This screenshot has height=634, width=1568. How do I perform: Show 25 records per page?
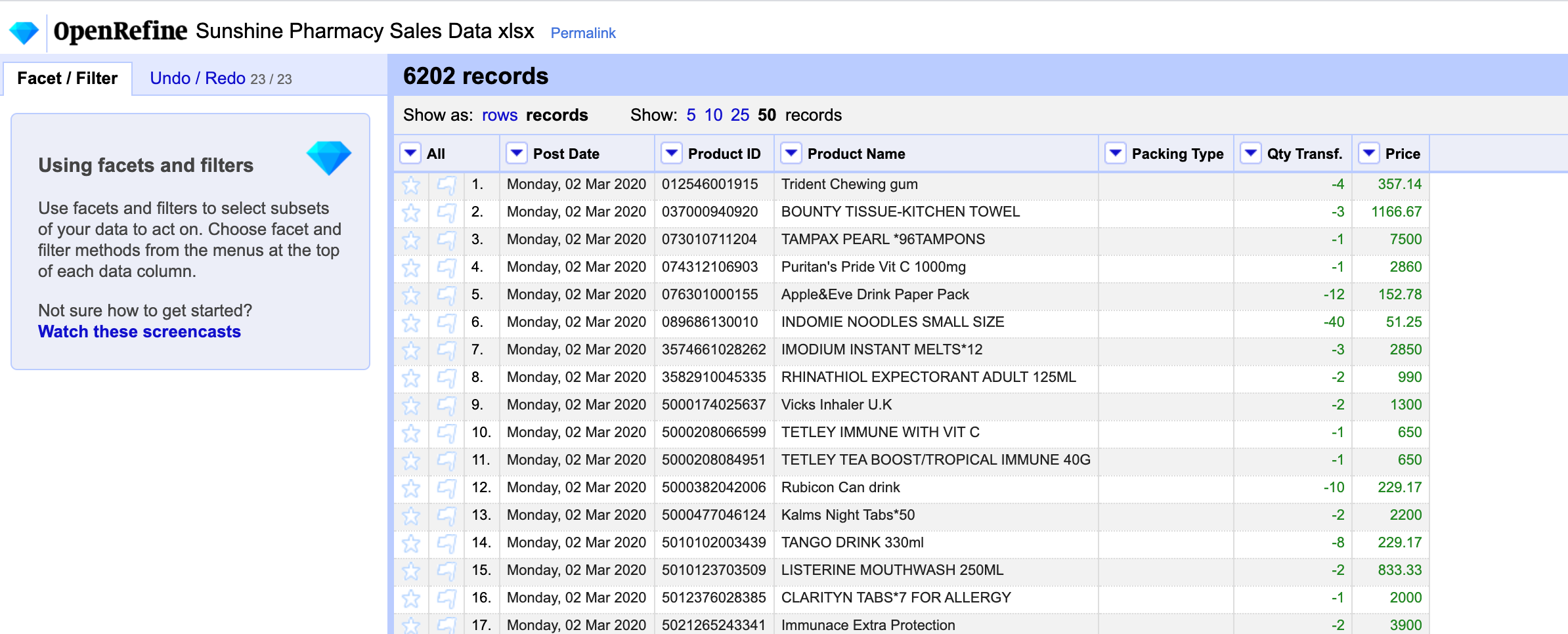click(740, 116)
